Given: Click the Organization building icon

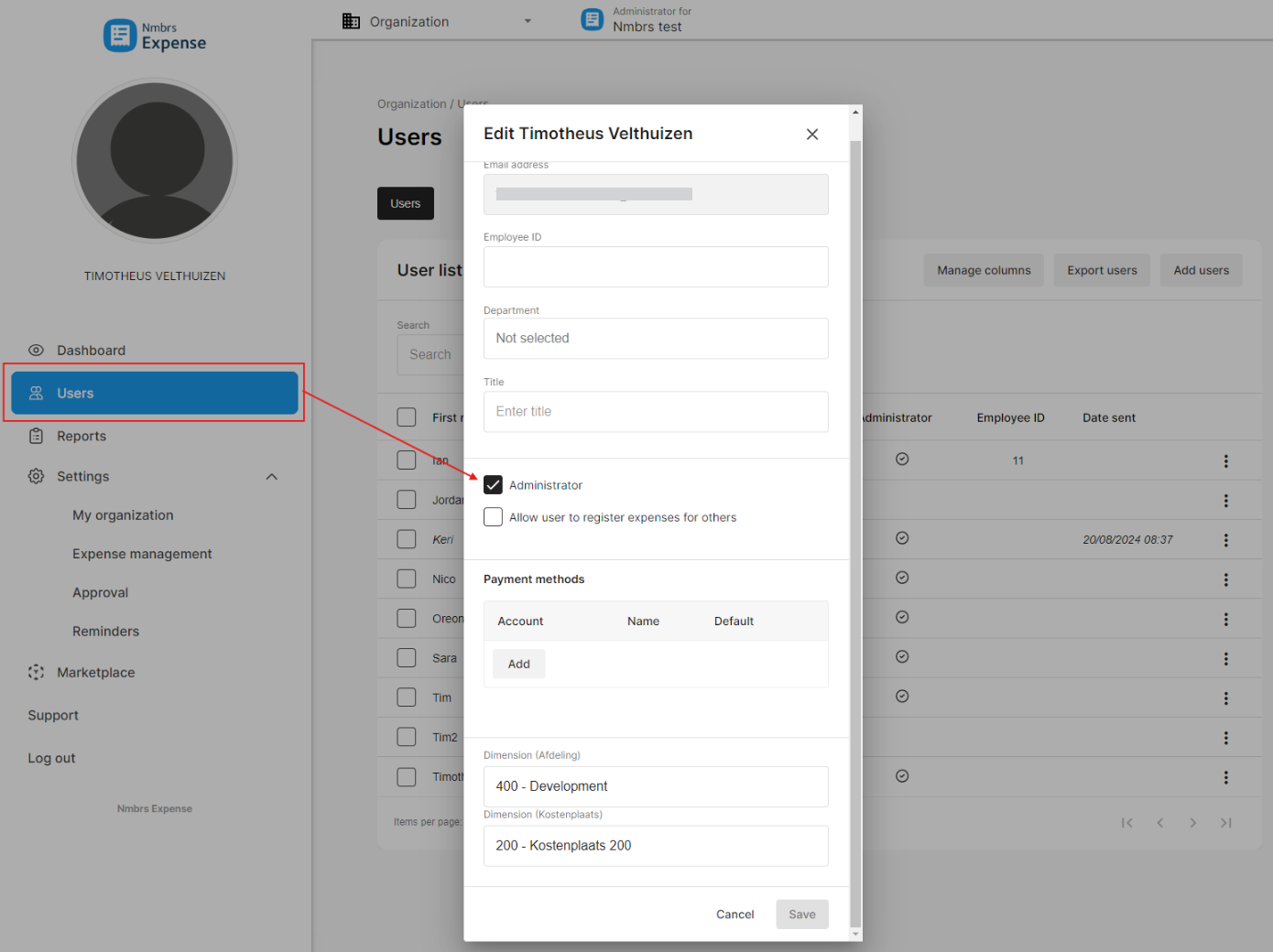Looking at the screenshot, I should [351, 21].
